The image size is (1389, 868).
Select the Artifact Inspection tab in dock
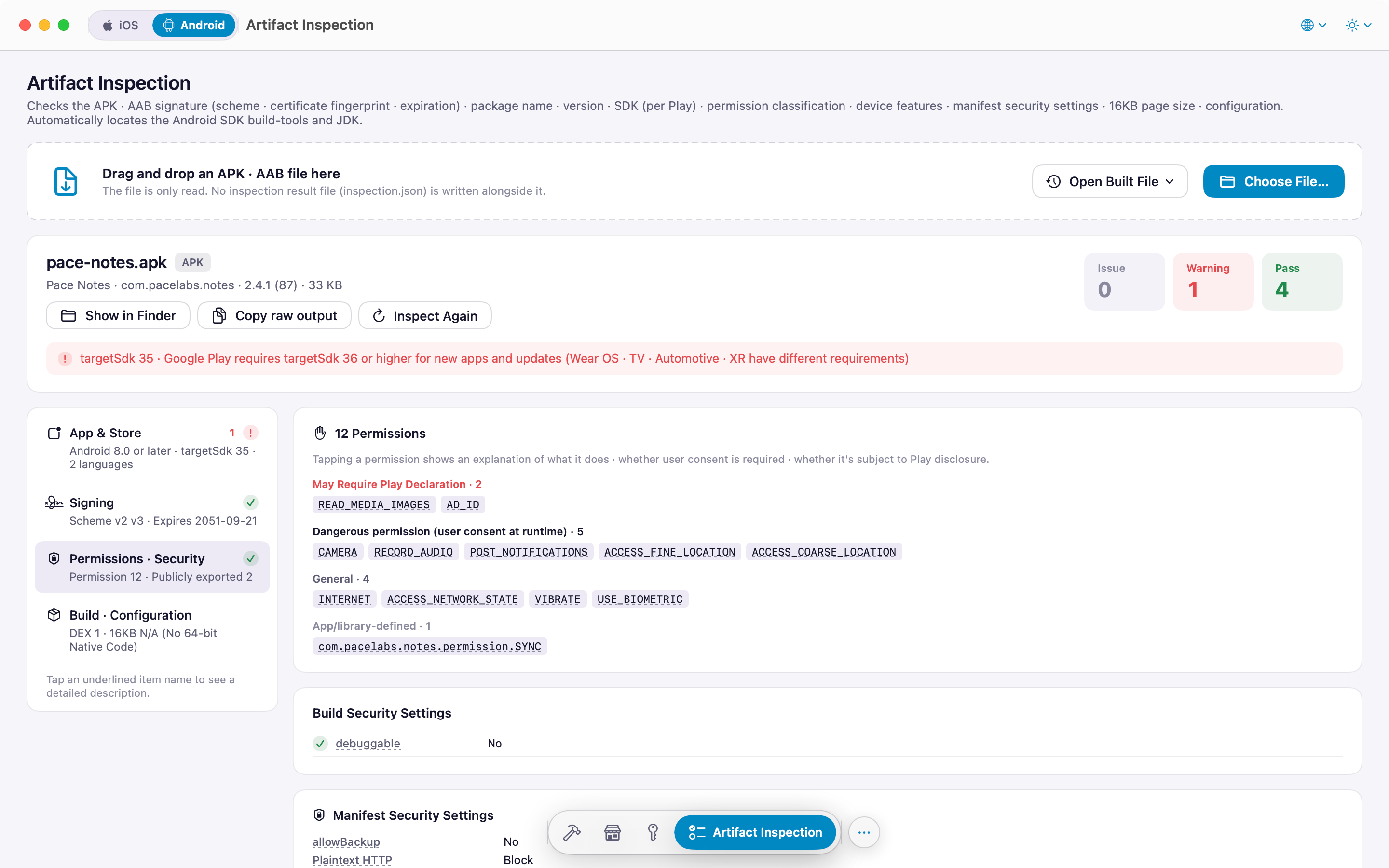755,832
